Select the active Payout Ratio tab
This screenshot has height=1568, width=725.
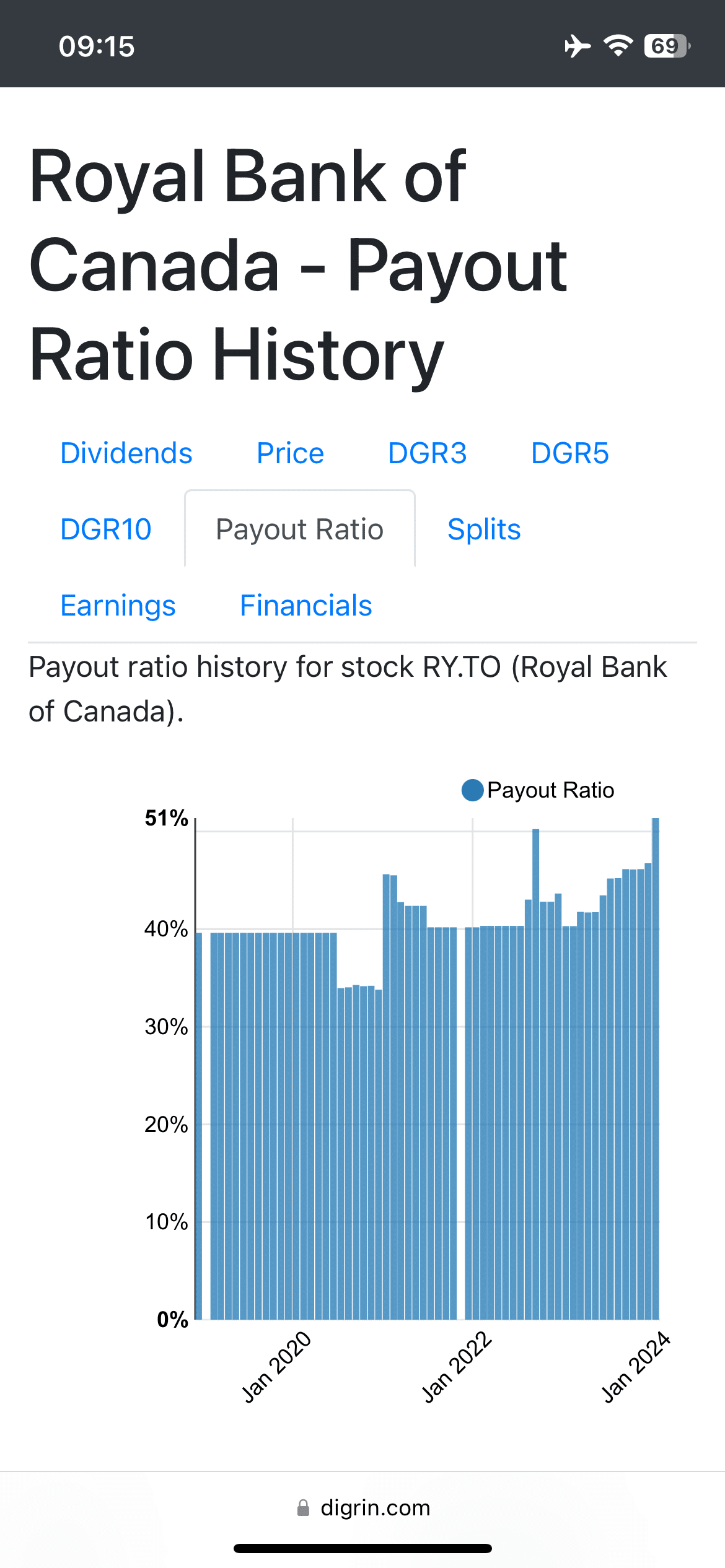pos(300,529)
